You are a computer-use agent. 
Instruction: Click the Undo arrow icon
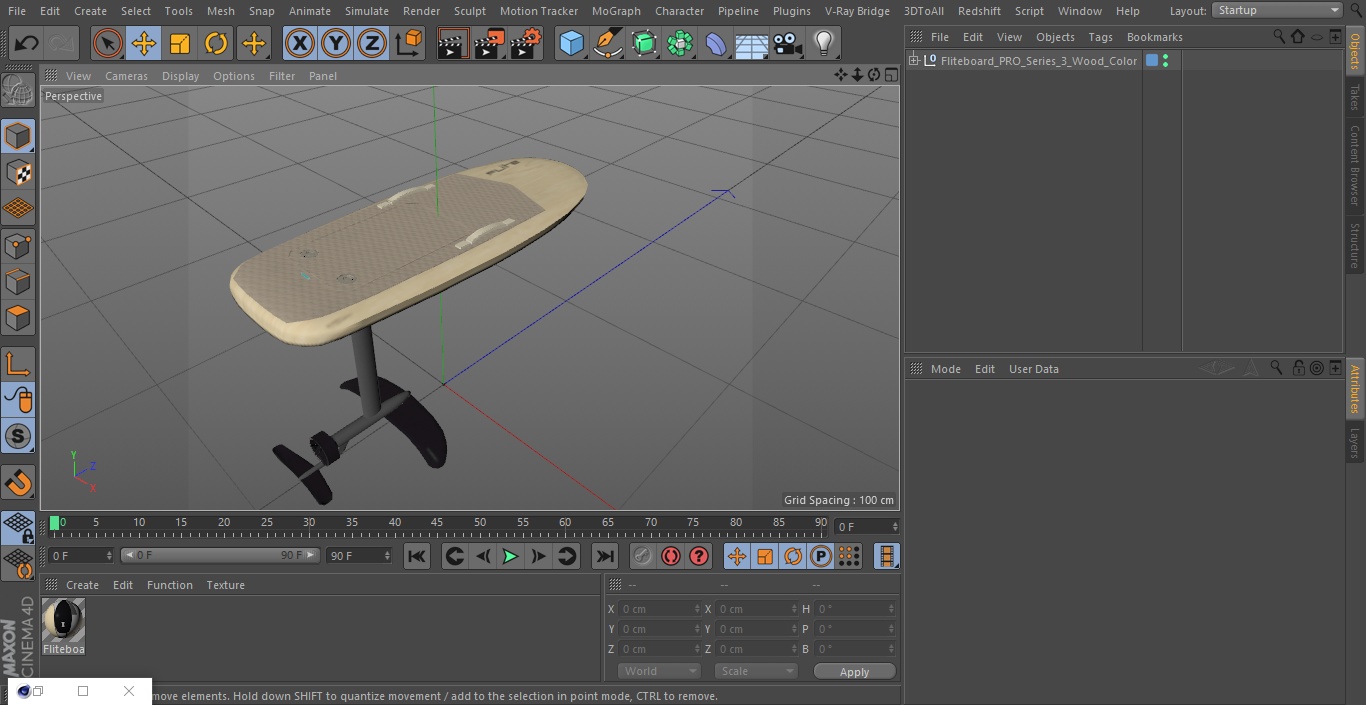(x=26, y=43)
